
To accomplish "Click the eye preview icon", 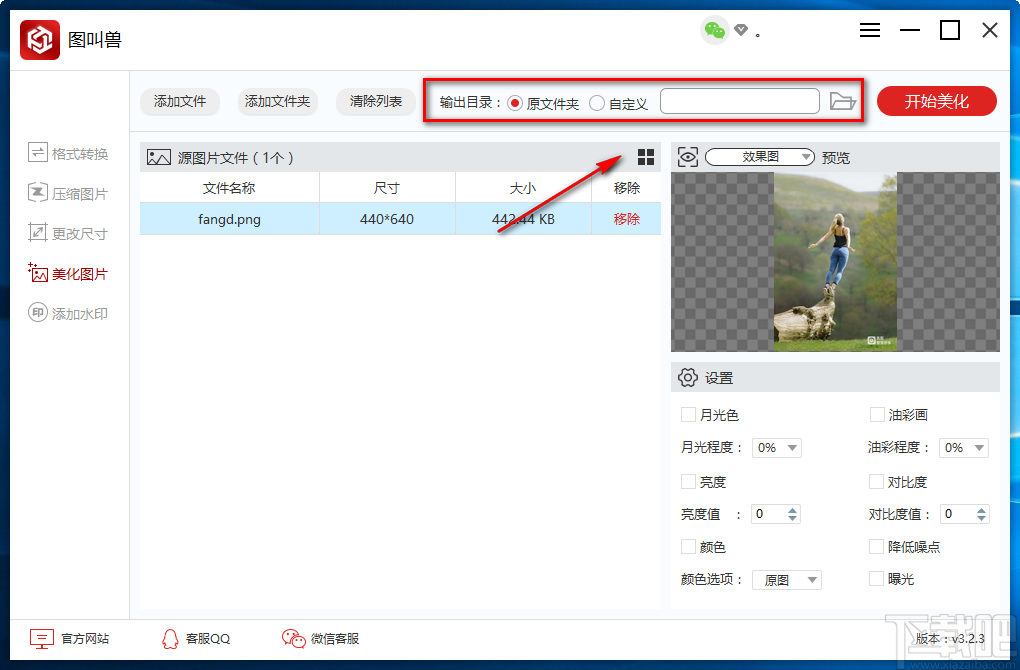I will (x=688, y=157).
